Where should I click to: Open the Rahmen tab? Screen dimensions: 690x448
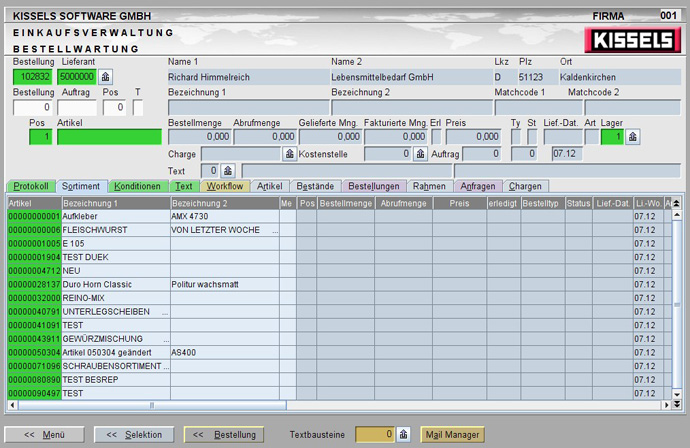429,186
